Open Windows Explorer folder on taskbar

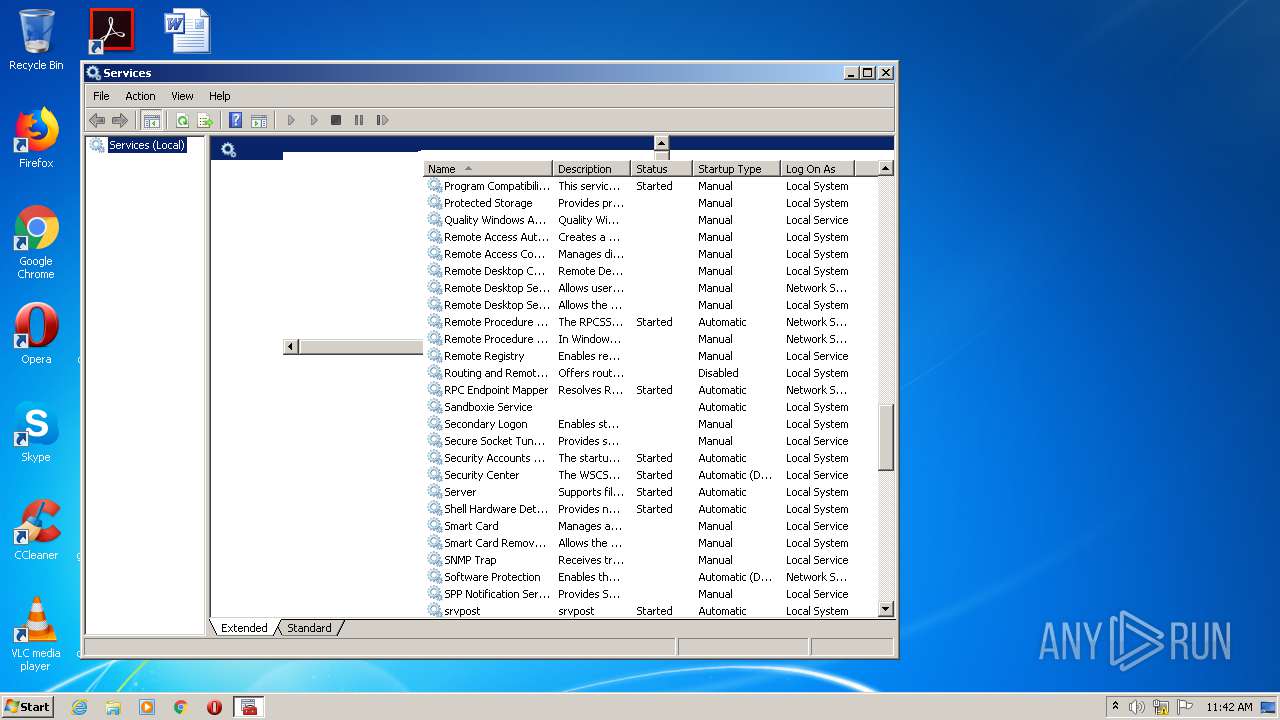(113, 707)
